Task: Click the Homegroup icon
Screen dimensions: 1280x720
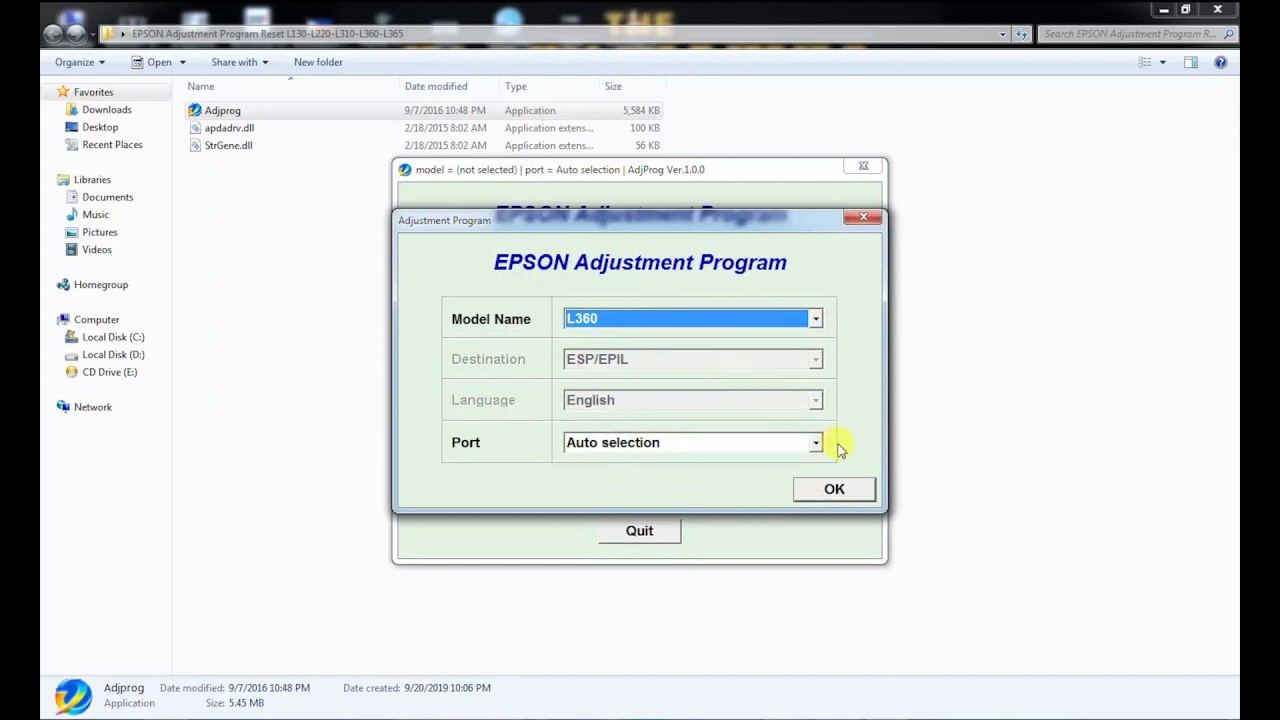Action: pyautogui.click(x=63, y=285)
